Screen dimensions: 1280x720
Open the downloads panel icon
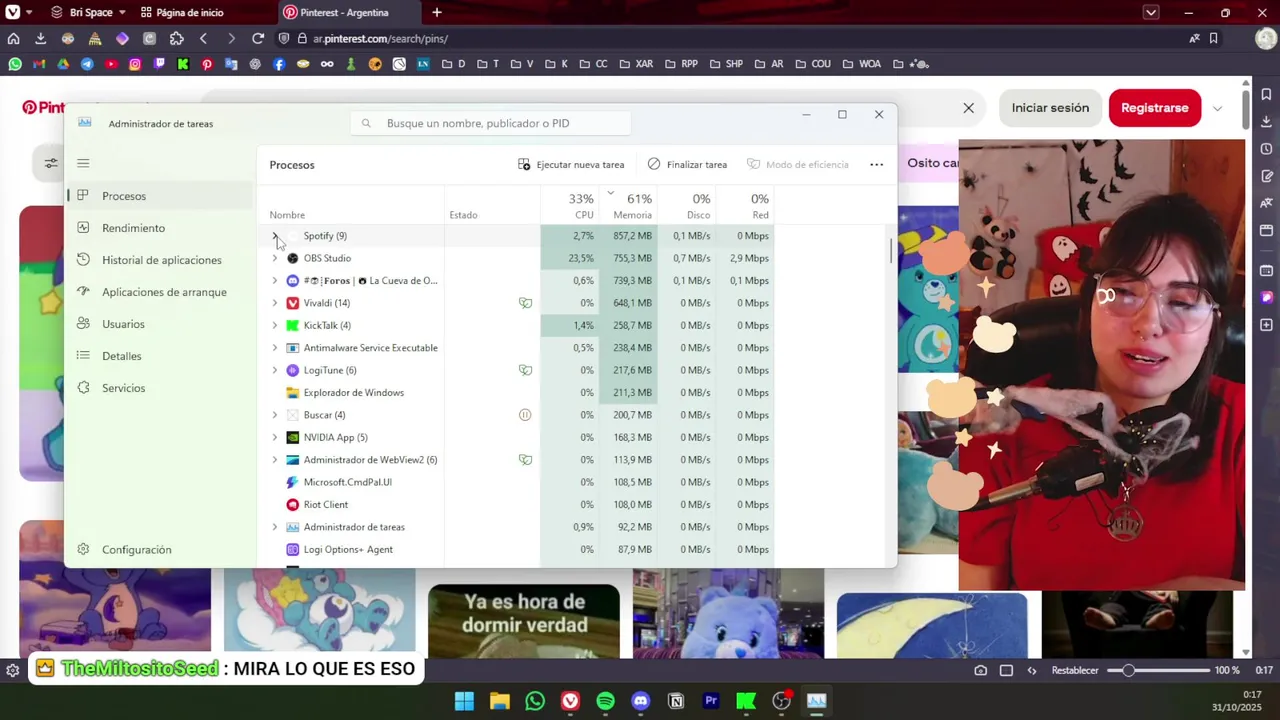[40, 38]
